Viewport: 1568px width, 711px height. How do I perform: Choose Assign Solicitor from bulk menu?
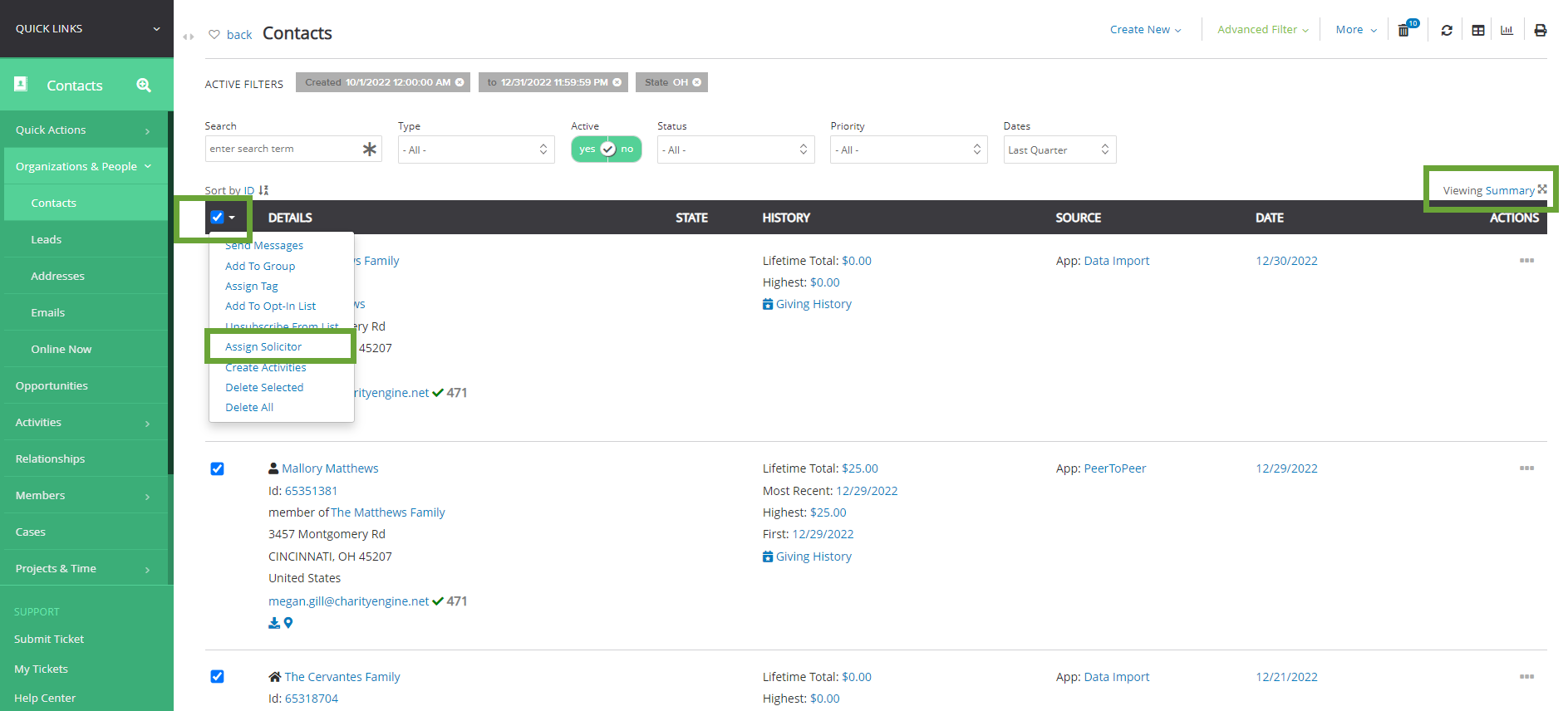point(263,346)
